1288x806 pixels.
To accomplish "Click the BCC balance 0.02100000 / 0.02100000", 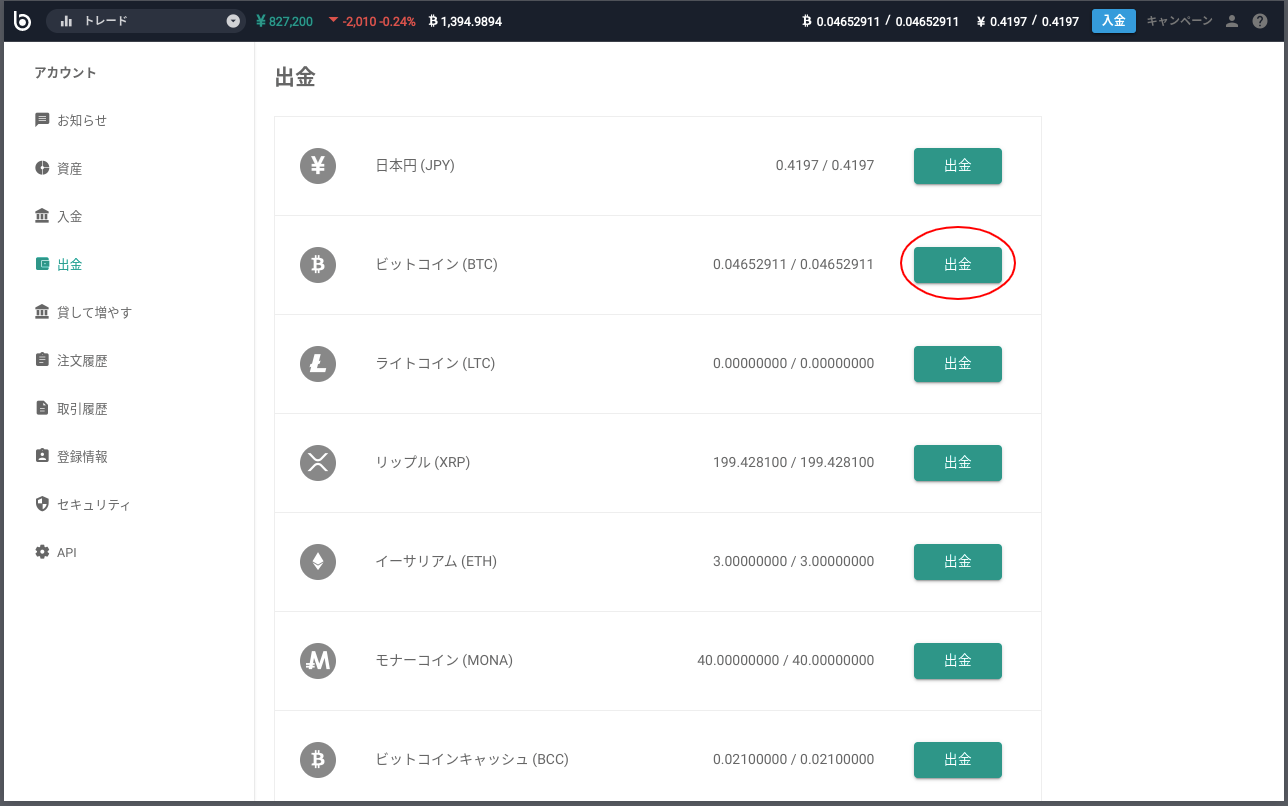I will 794,760.
